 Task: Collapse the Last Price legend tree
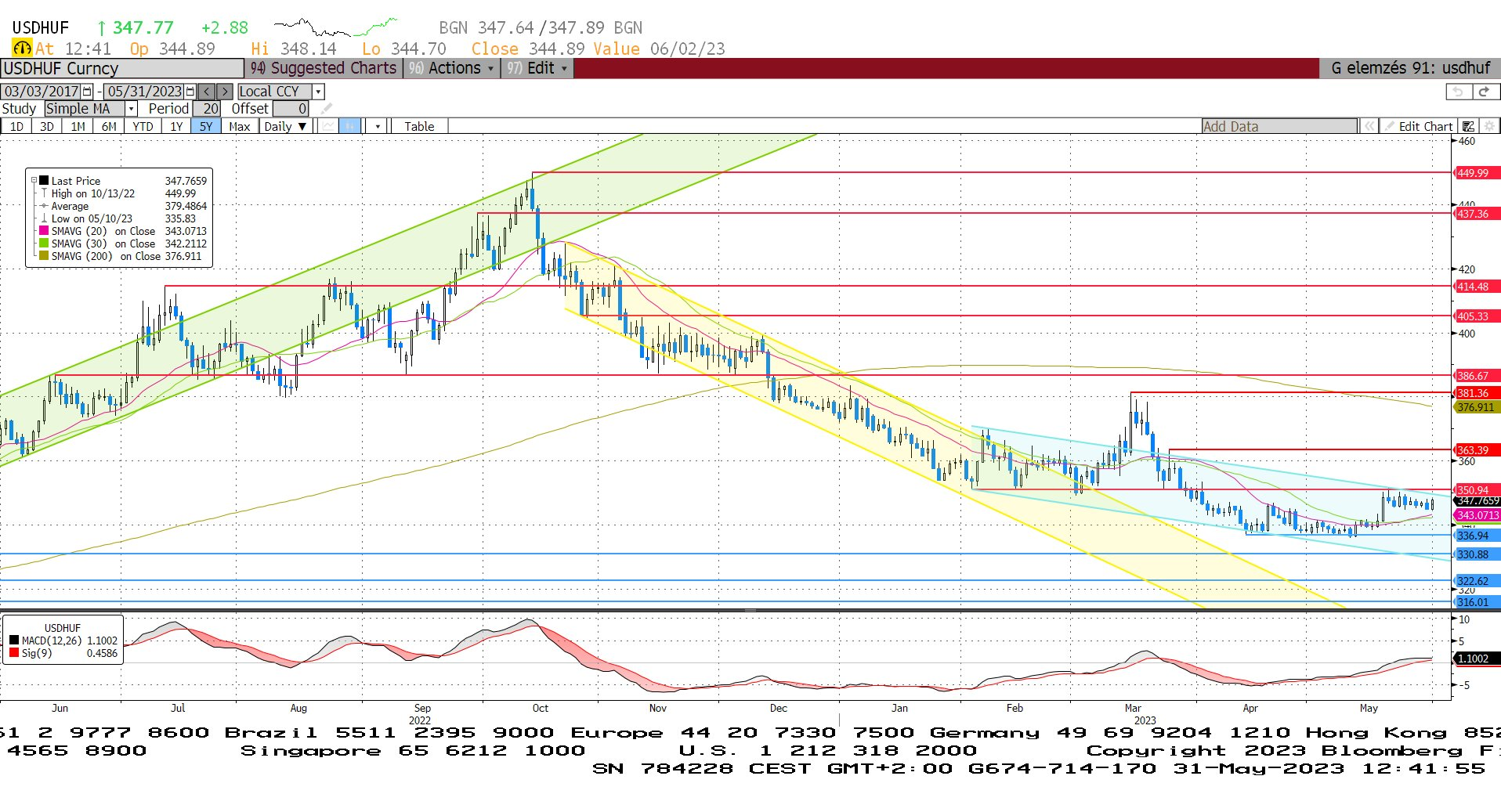34,181
